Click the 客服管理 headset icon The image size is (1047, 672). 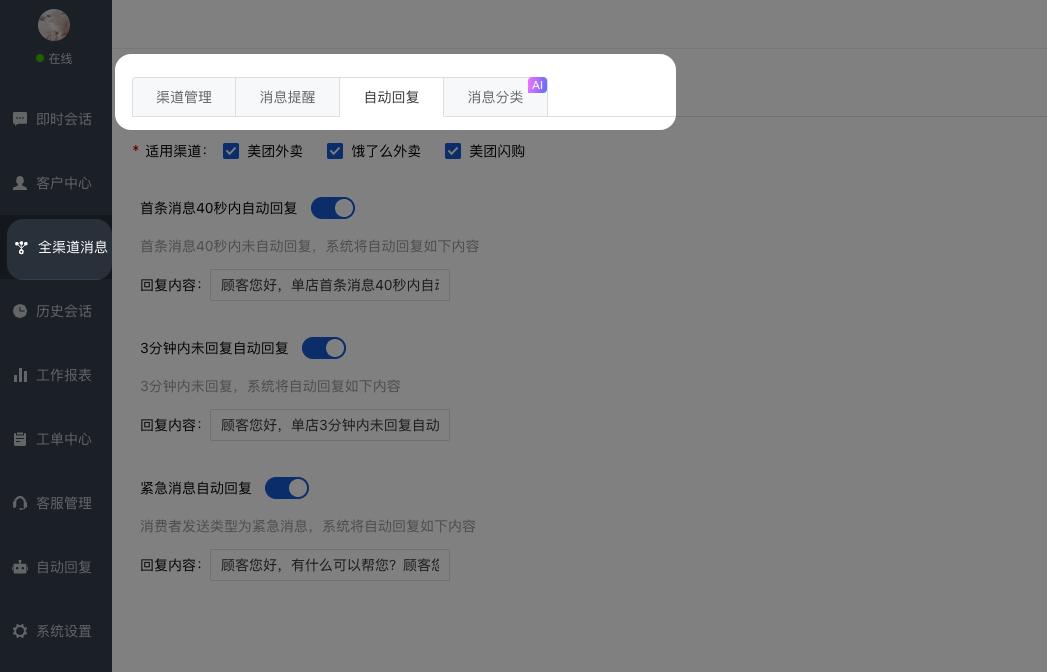[x=20, y=503]
